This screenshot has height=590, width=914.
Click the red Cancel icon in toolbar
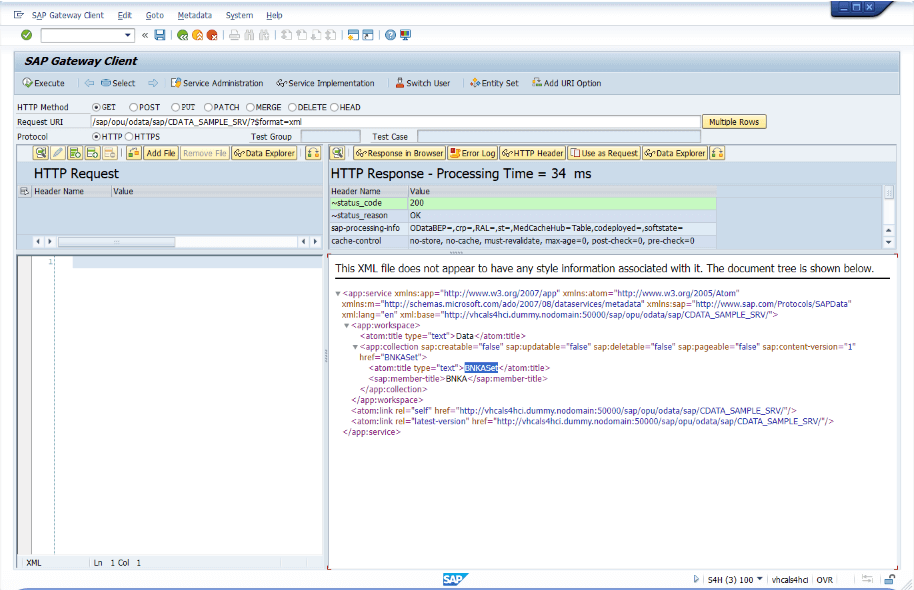tap(212, 35)
